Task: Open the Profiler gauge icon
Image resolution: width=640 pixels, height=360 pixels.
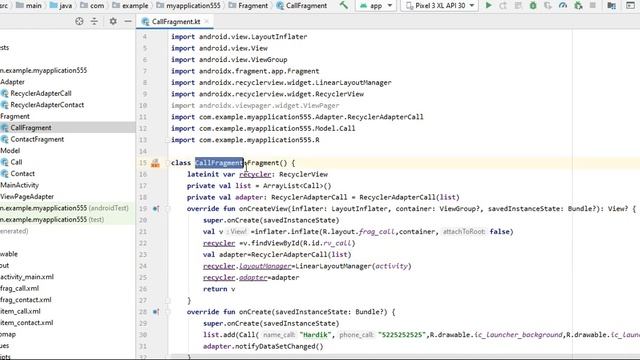Action: (x=563, y=6)
